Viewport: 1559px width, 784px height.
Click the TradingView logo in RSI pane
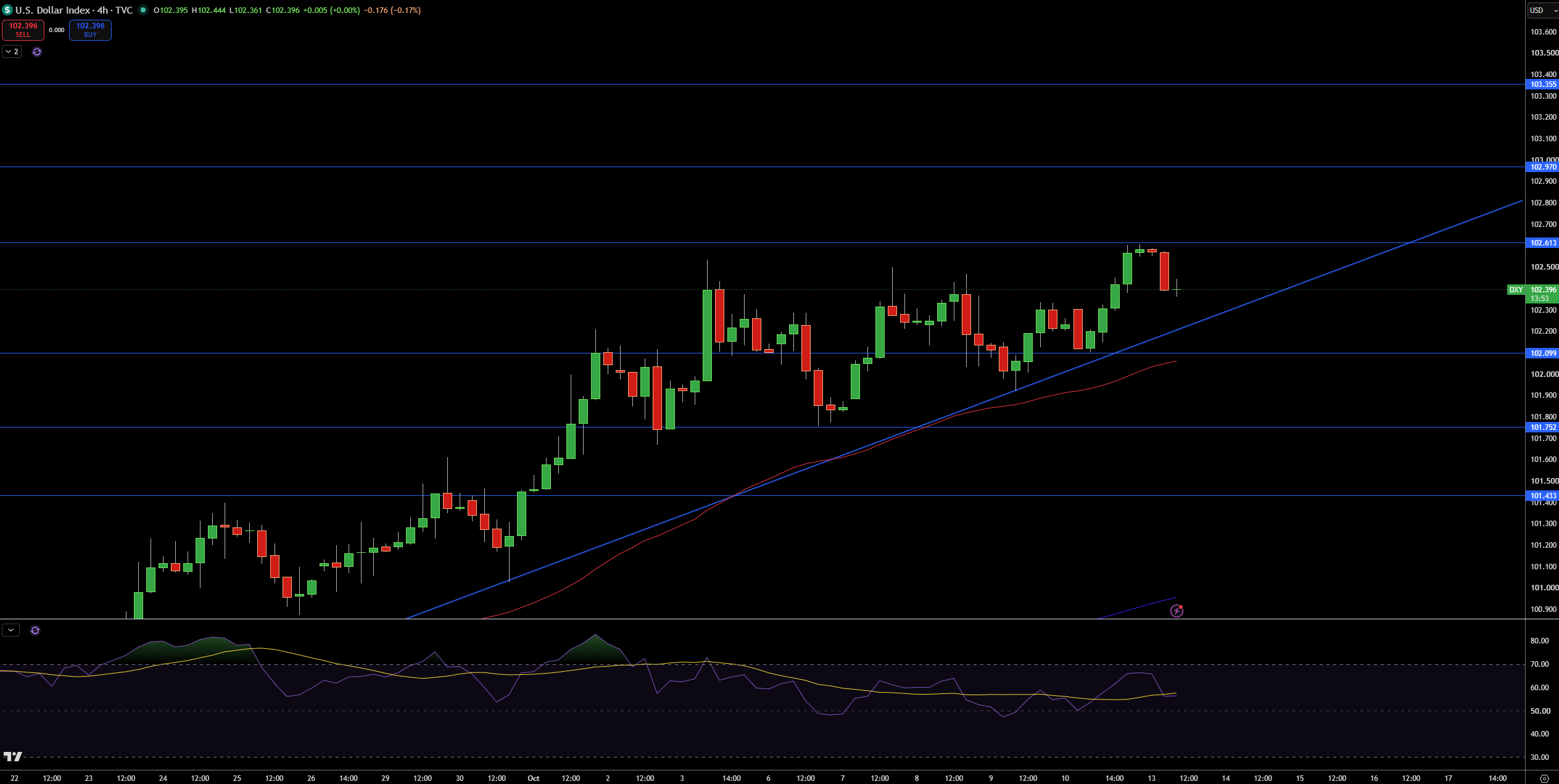click(13, 756)
